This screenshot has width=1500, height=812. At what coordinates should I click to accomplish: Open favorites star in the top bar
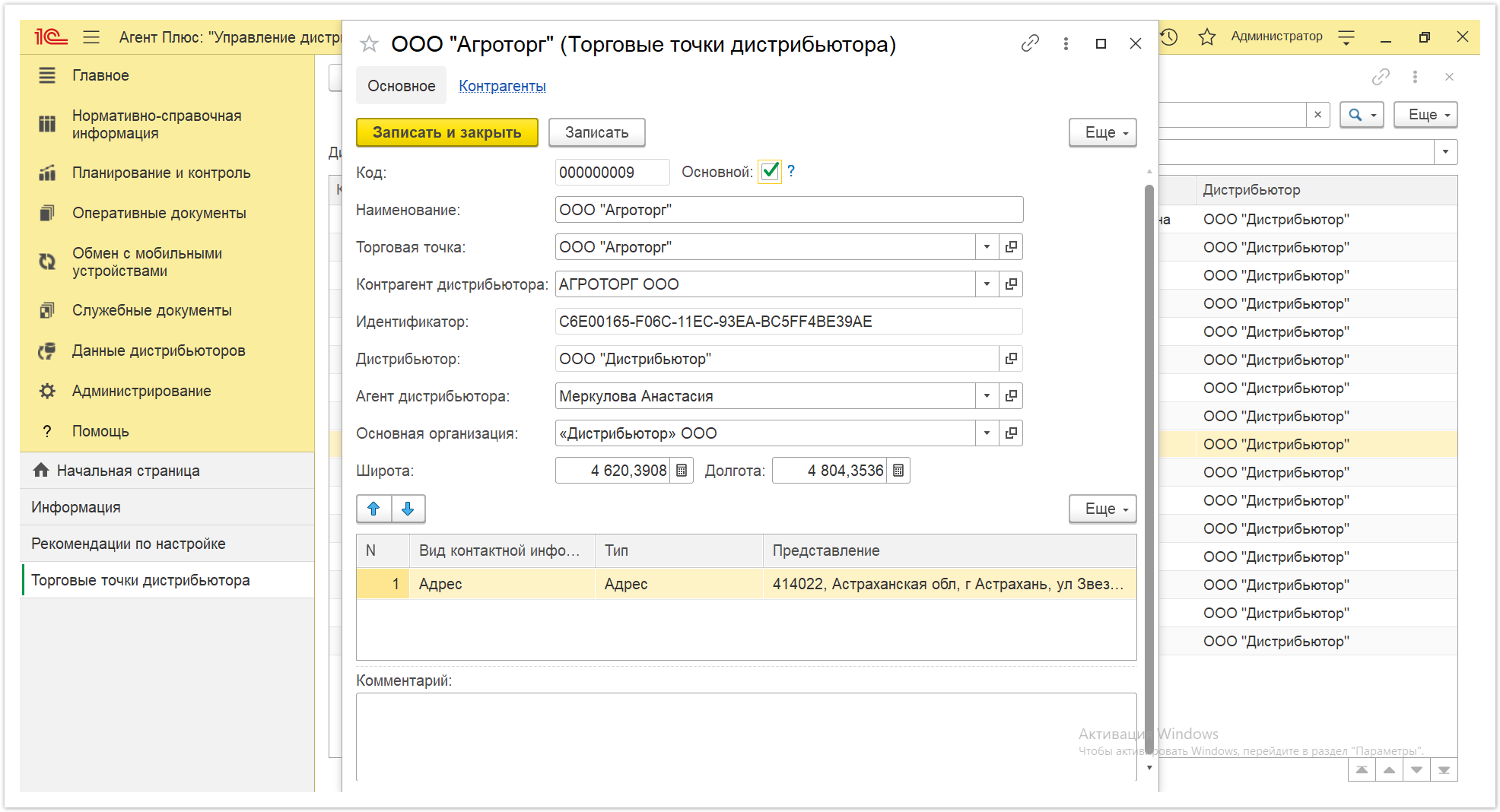[1207, 36]
